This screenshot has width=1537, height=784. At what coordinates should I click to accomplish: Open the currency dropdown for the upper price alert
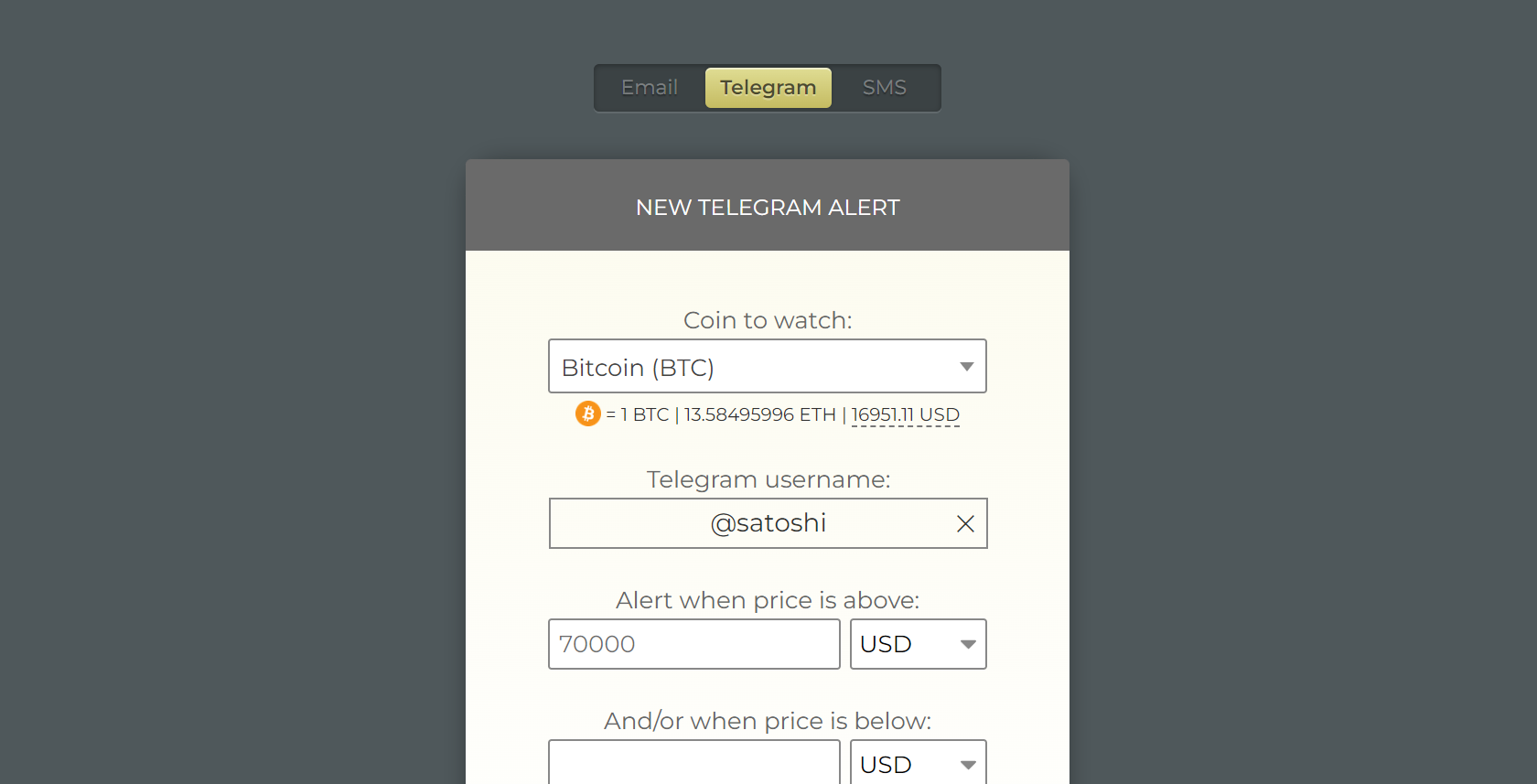click(x=918, y=644)
